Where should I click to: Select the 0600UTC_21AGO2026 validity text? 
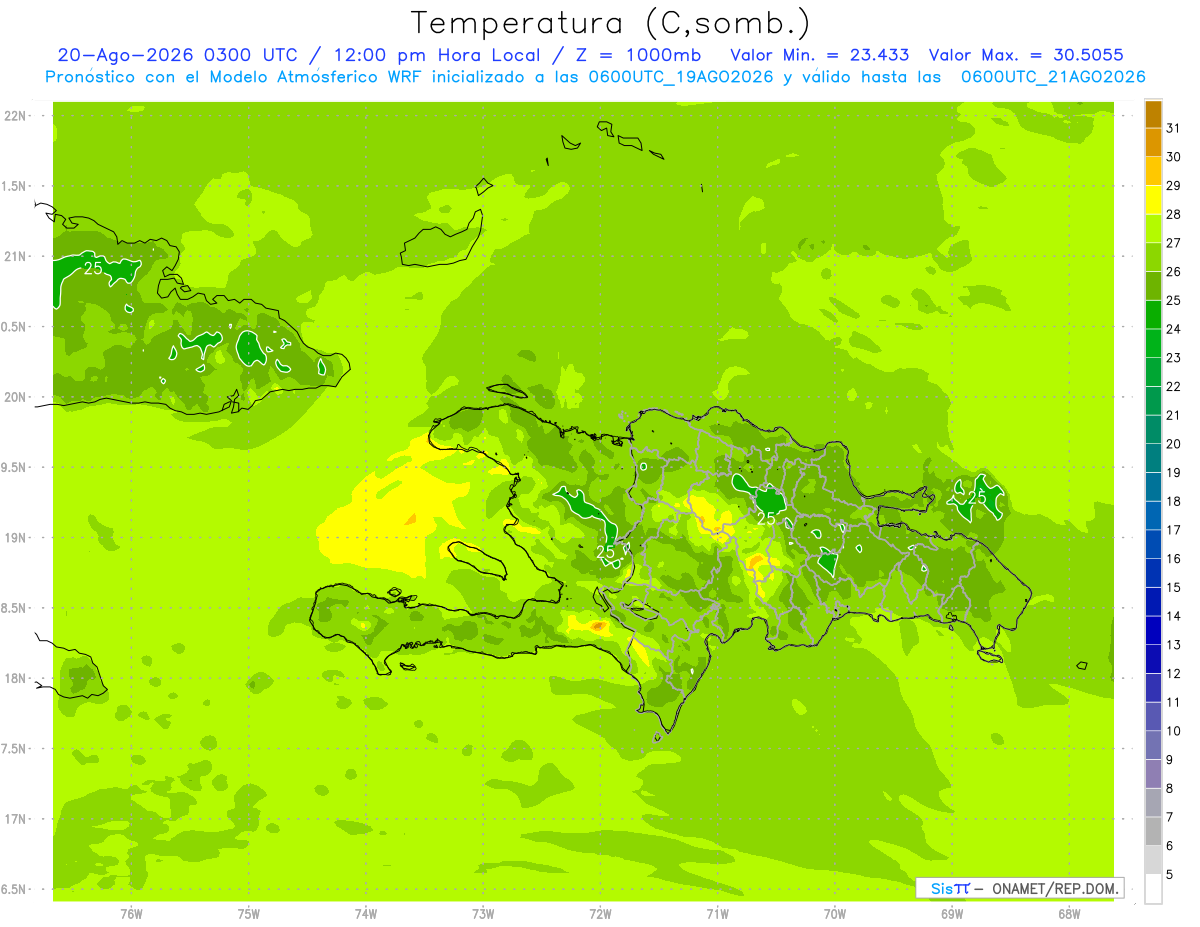pyautogui.click(x=1053, y=77)
